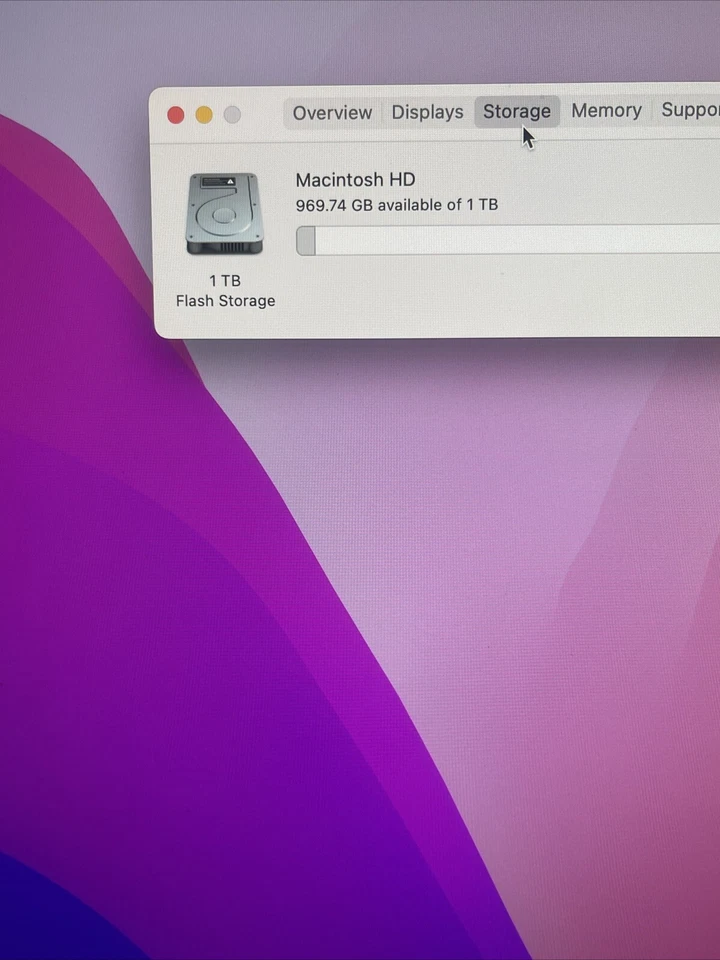
Task: Click the Macintosh HD drive icon
Action: tap(225, 214)
